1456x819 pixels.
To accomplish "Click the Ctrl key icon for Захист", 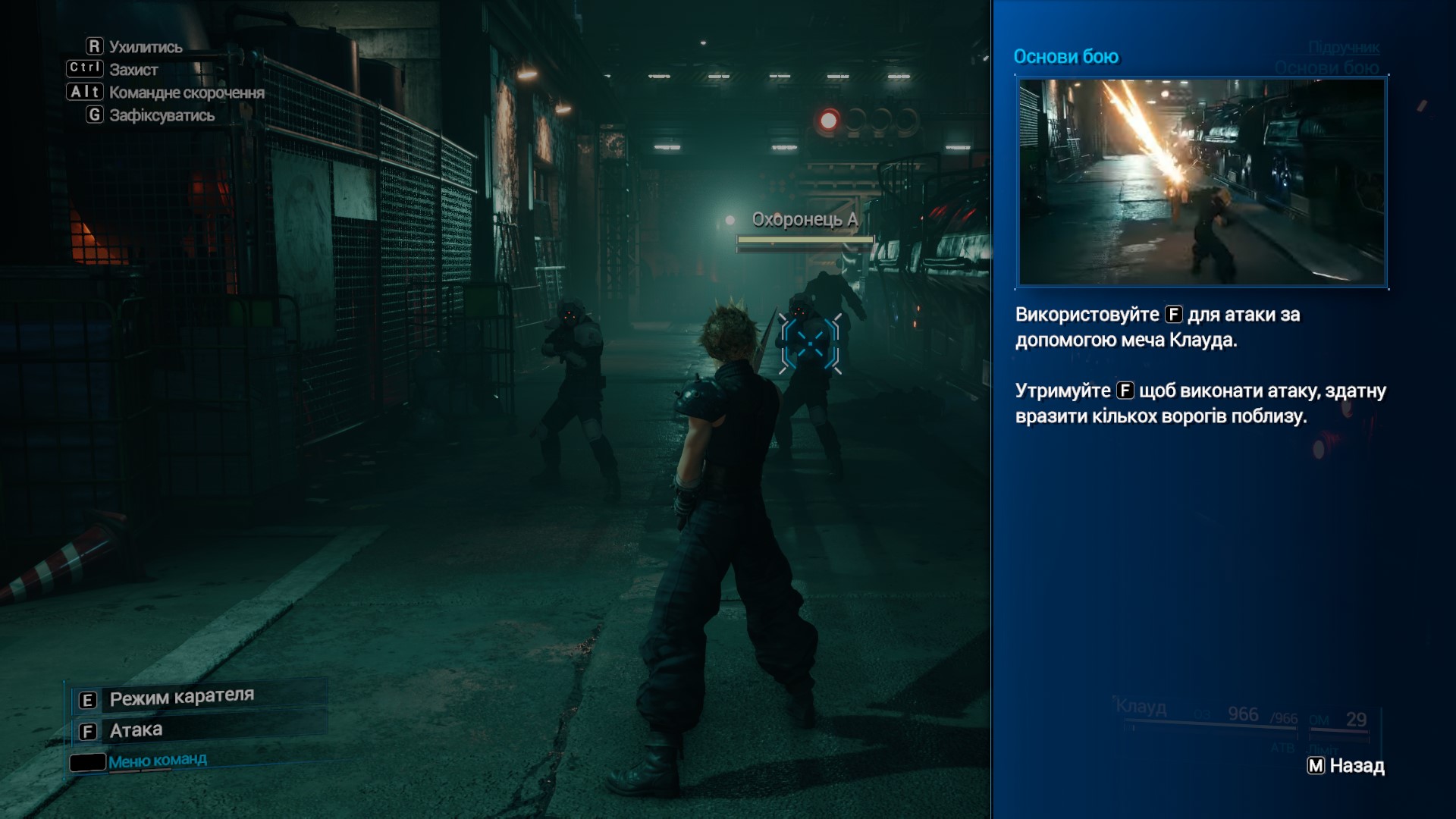I will [85, 68].
